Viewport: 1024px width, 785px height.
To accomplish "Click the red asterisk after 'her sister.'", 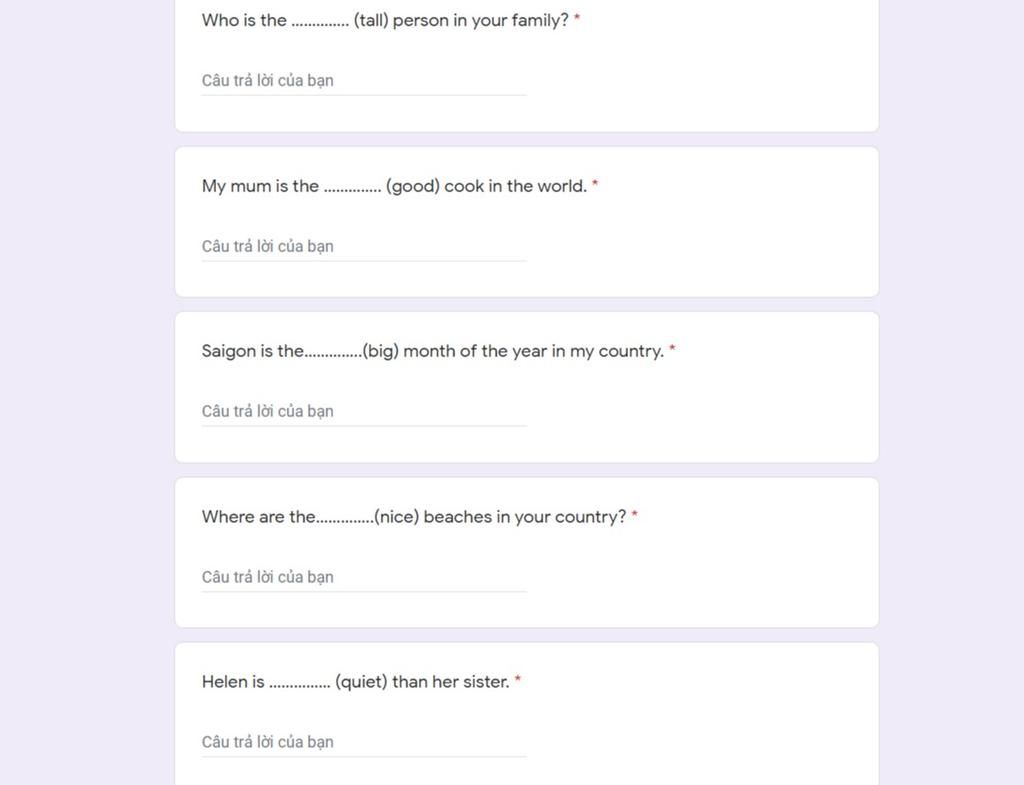I will (518, 679).
